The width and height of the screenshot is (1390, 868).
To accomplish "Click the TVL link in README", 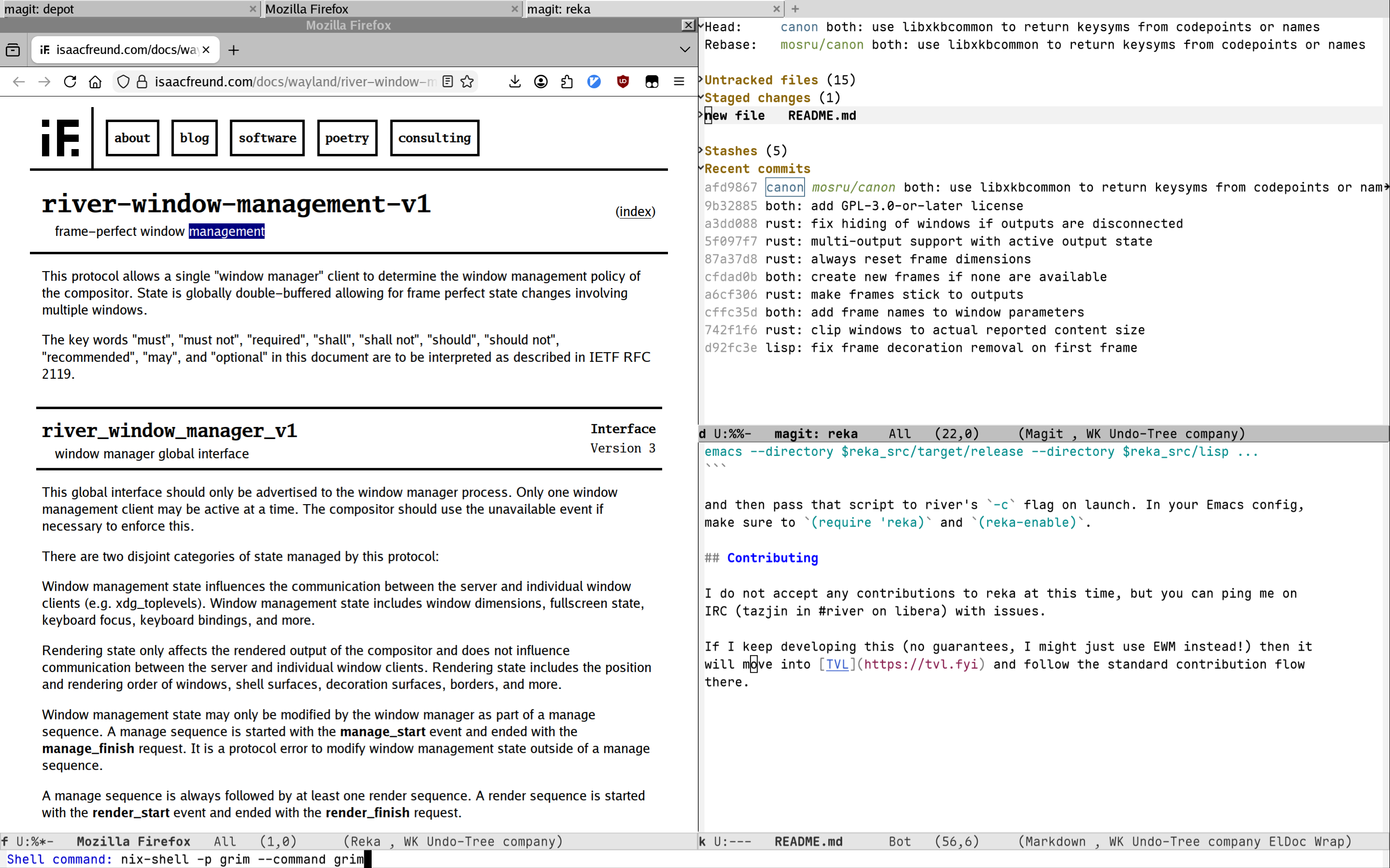I will (836, 664).
